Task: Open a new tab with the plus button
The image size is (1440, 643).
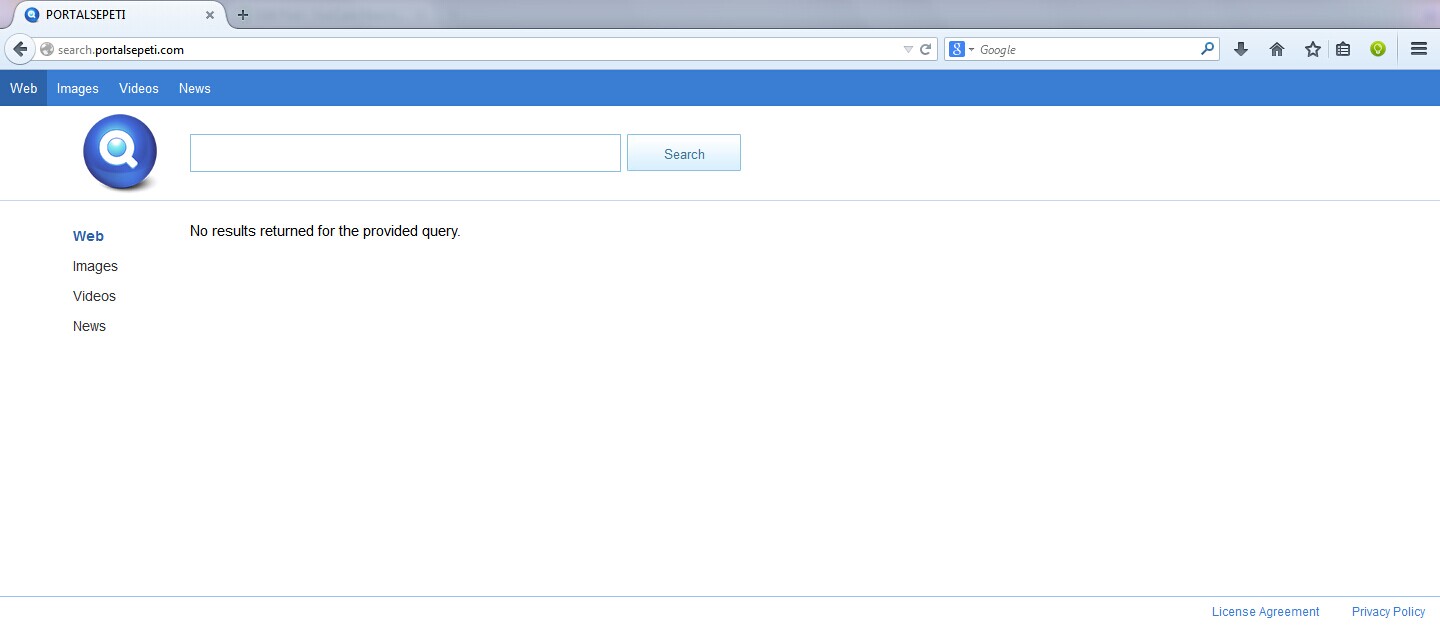Action: point(242,15)
